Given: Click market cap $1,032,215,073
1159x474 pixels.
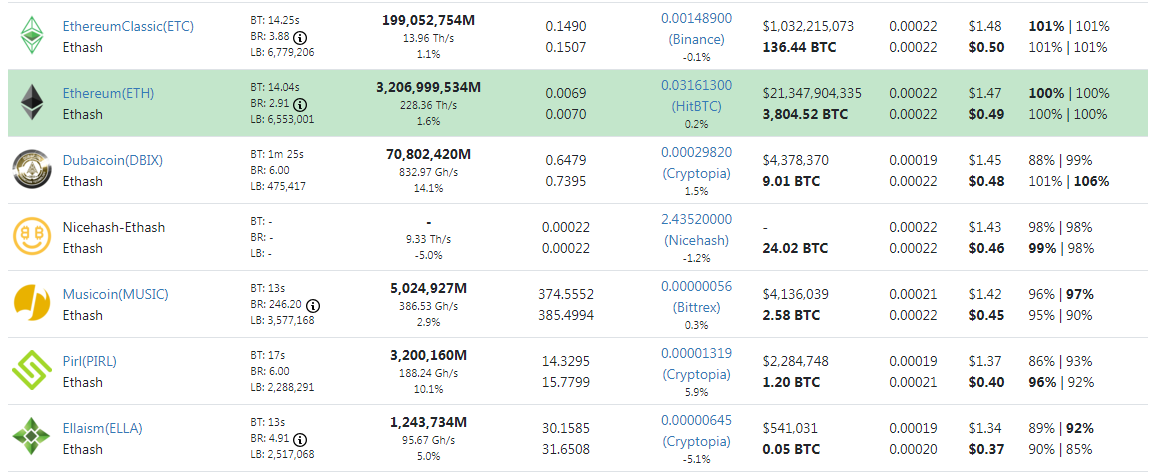Looking at the screenshot, I should [809, 26].
